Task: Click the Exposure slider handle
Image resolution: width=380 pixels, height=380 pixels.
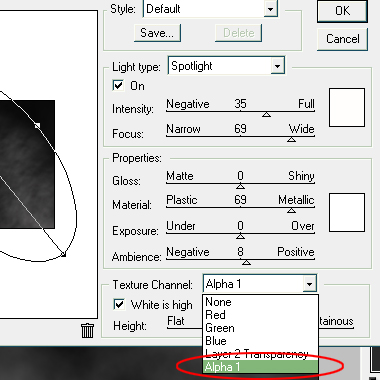Action: (x=240, y=236)
